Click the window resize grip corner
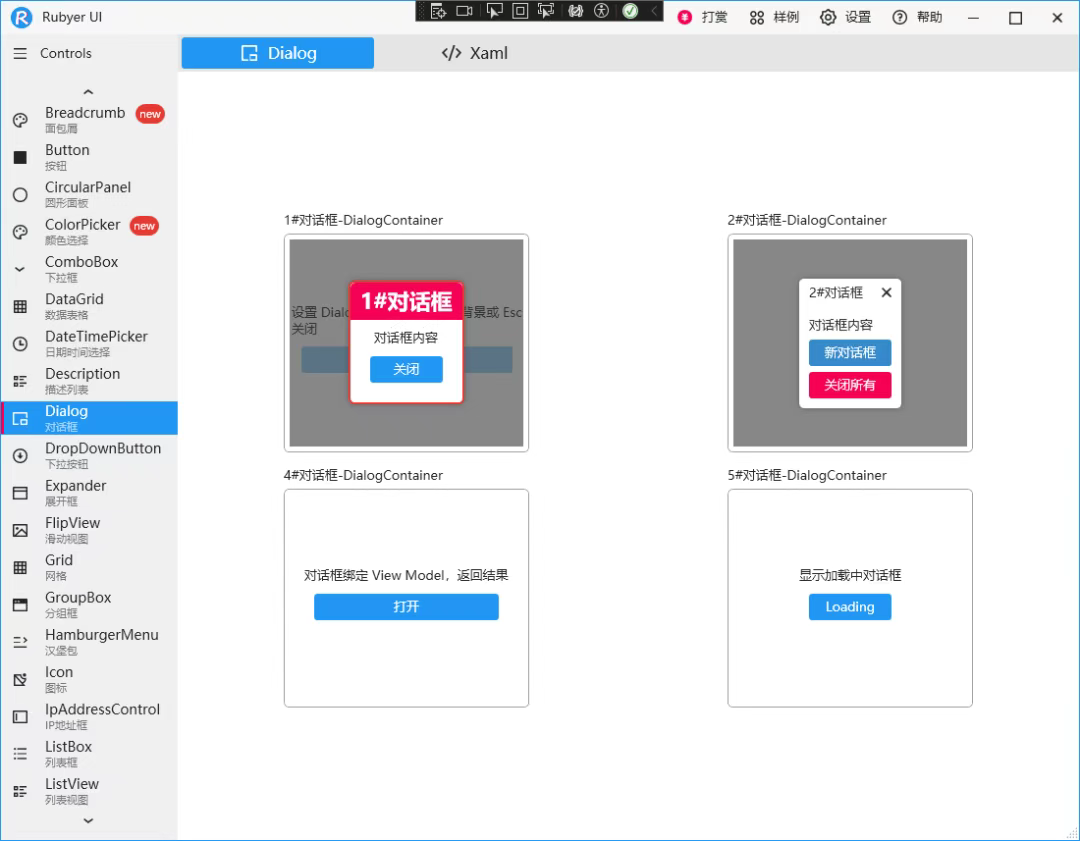Image resolution: width=1080 pixels, height=841 pixels. pos(1071,833)
